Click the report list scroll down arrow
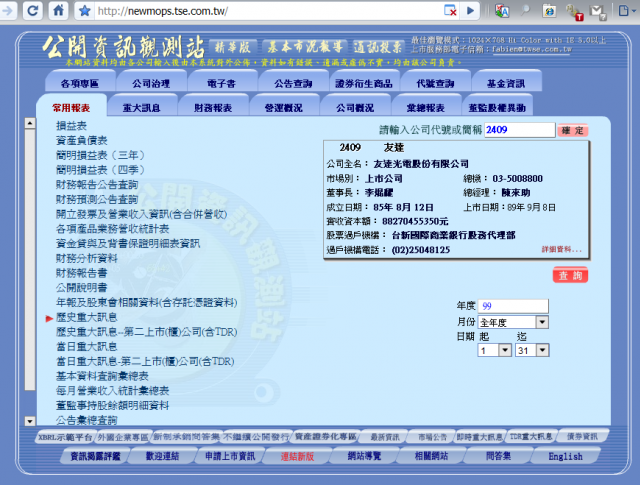Image resolution: width=640 pixels, height=485 pixels. pos(30,421)
